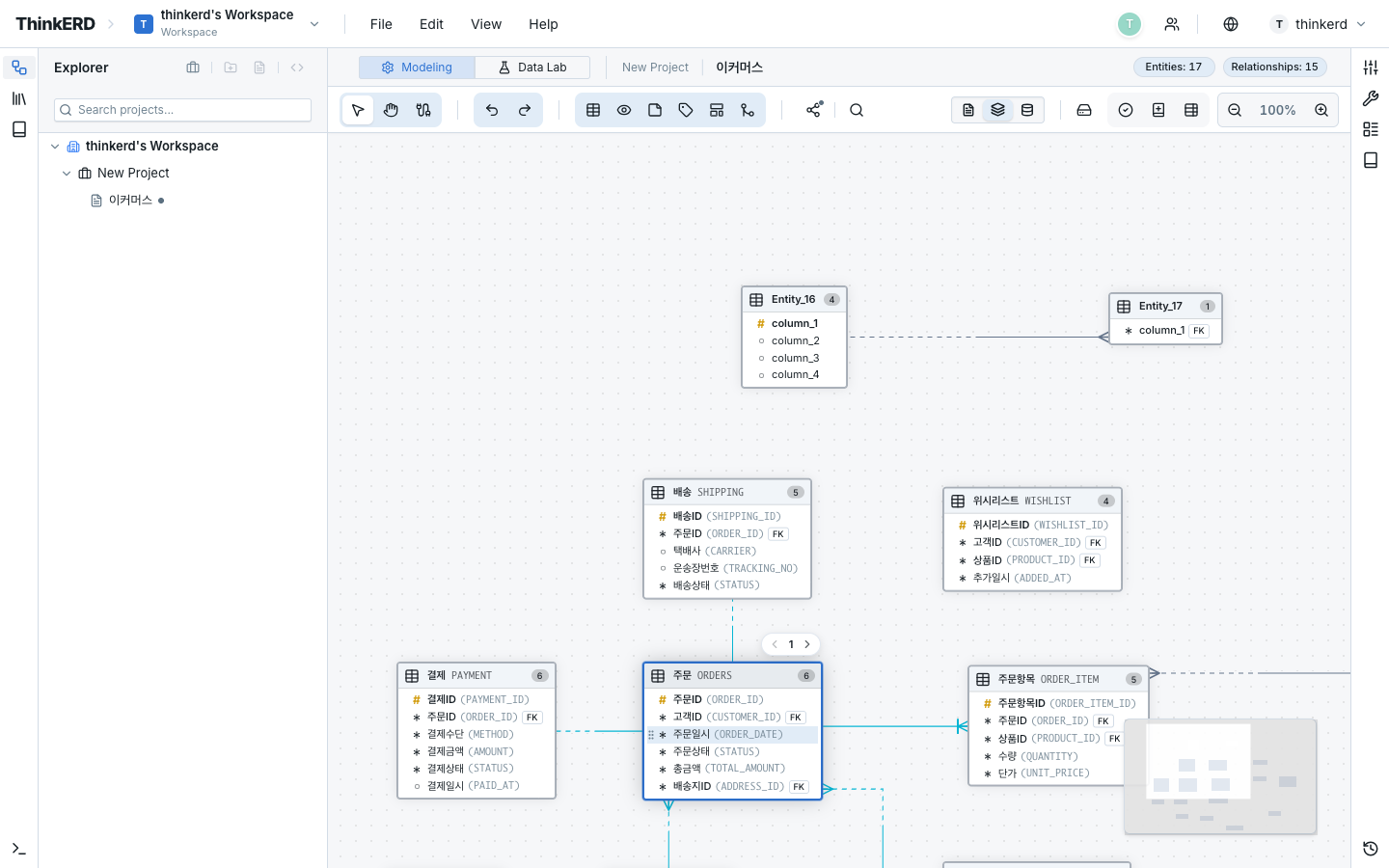Click the tag label tool icon

[x=686, y=110]
